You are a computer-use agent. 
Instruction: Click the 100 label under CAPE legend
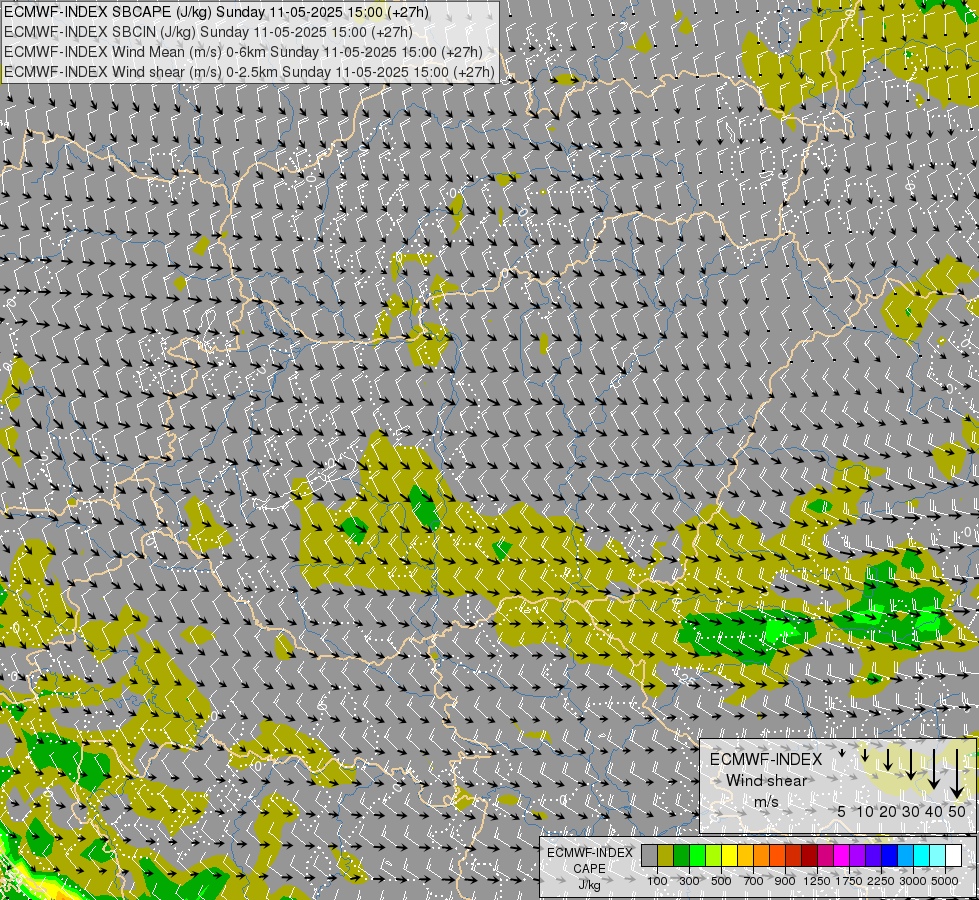tap(657, 881)
